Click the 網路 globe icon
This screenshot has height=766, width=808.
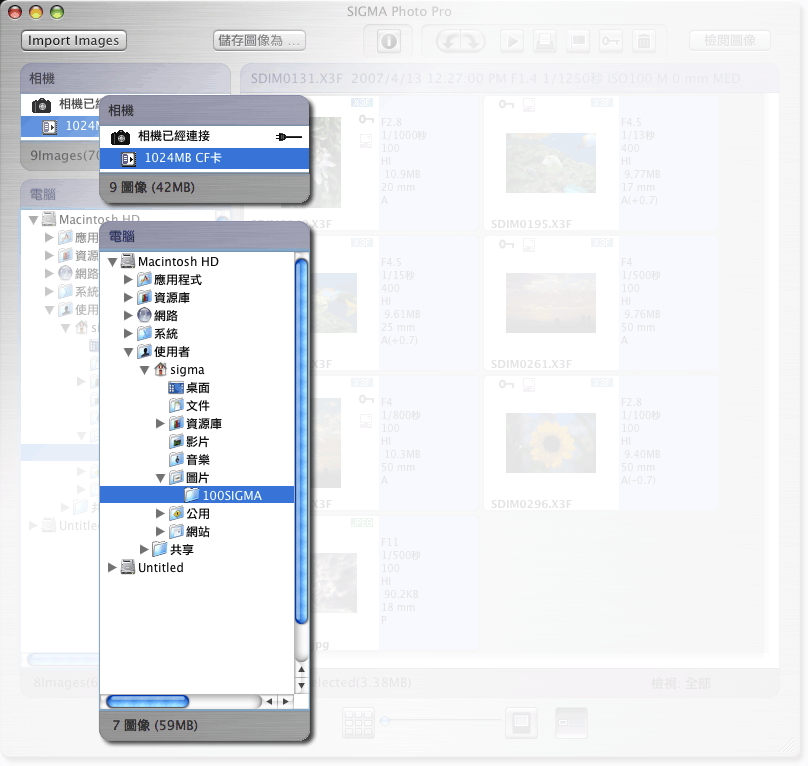(x=144, y=315)
